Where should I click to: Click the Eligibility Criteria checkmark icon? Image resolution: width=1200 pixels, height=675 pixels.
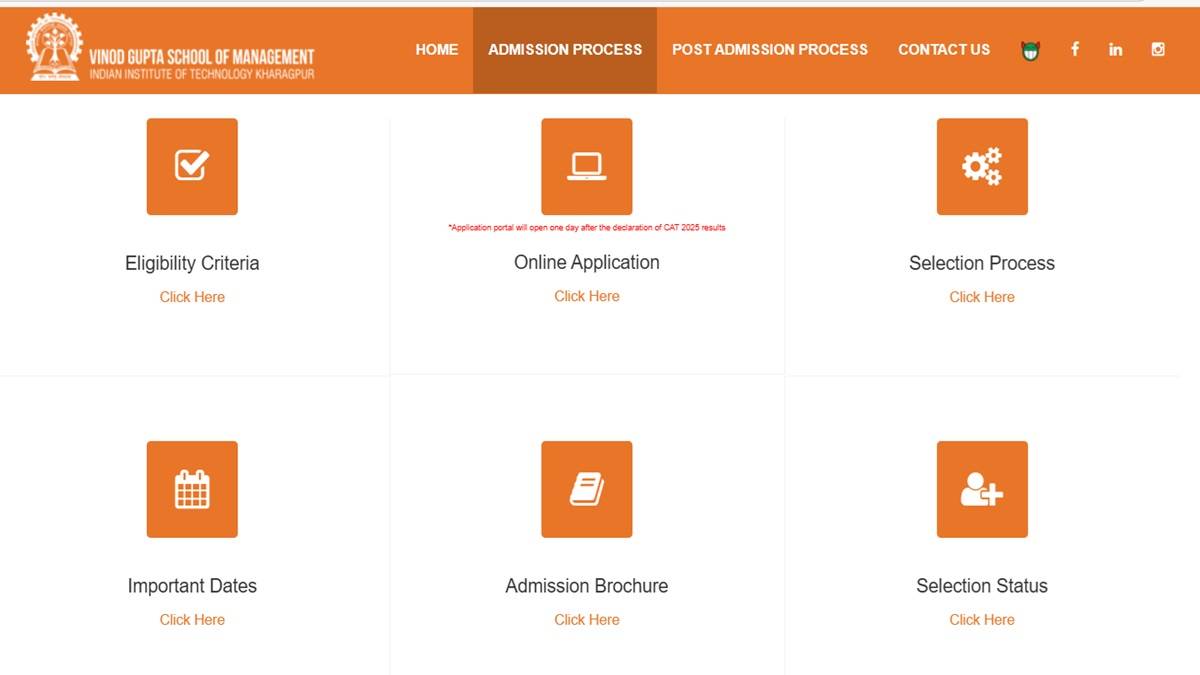tap(192, 166)
